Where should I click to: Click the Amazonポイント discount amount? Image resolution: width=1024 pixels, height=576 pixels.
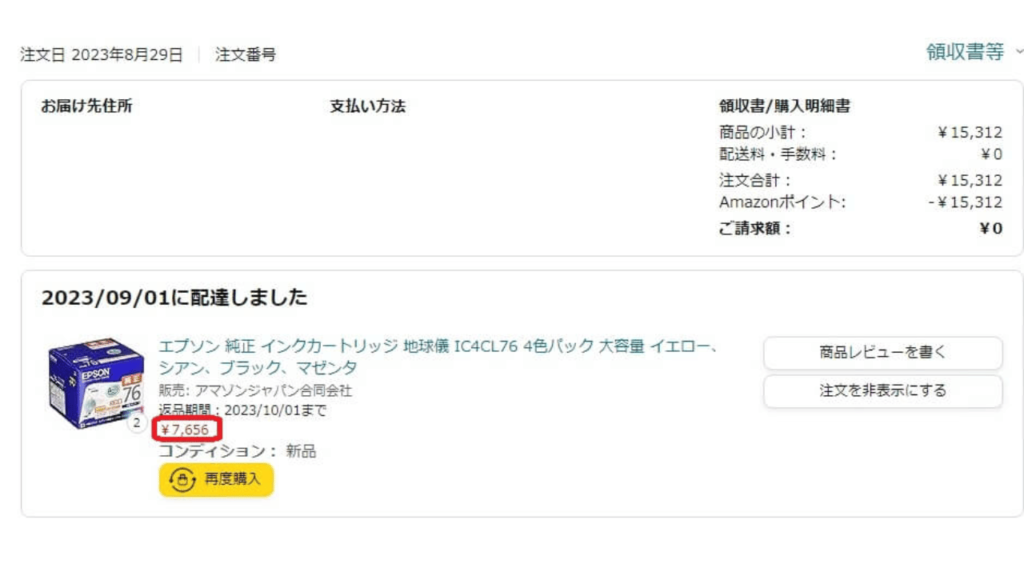[965, 202]
